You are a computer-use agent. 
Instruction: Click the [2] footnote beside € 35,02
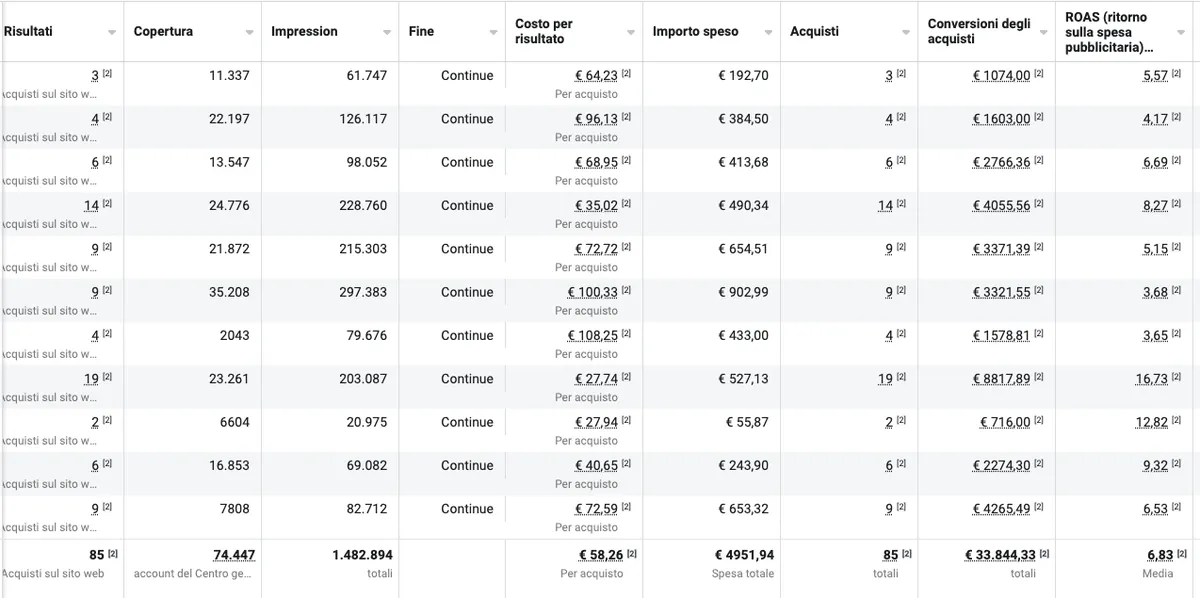627,204
